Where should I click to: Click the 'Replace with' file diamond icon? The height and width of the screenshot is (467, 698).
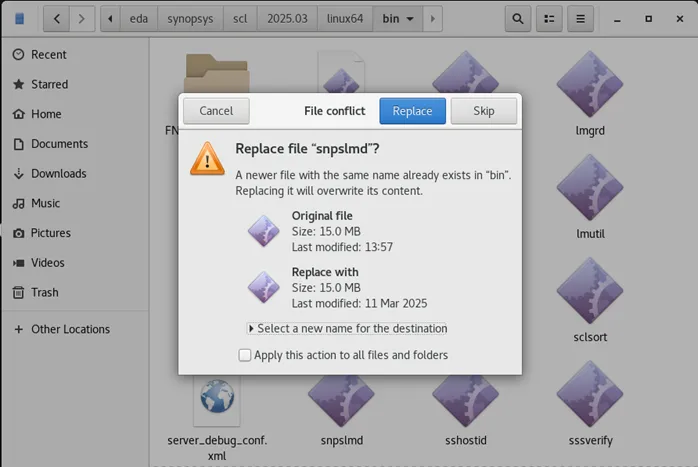[x=264, y=287]
